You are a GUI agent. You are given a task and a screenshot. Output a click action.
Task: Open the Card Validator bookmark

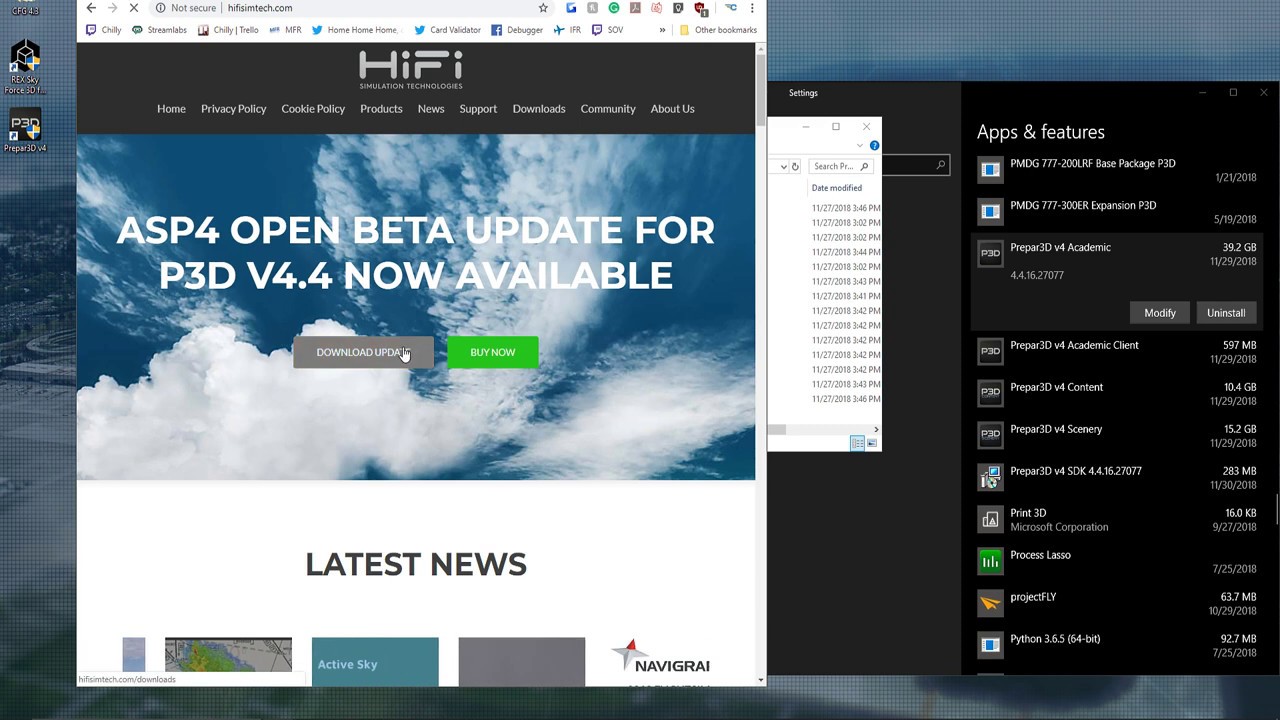[447, 30]
